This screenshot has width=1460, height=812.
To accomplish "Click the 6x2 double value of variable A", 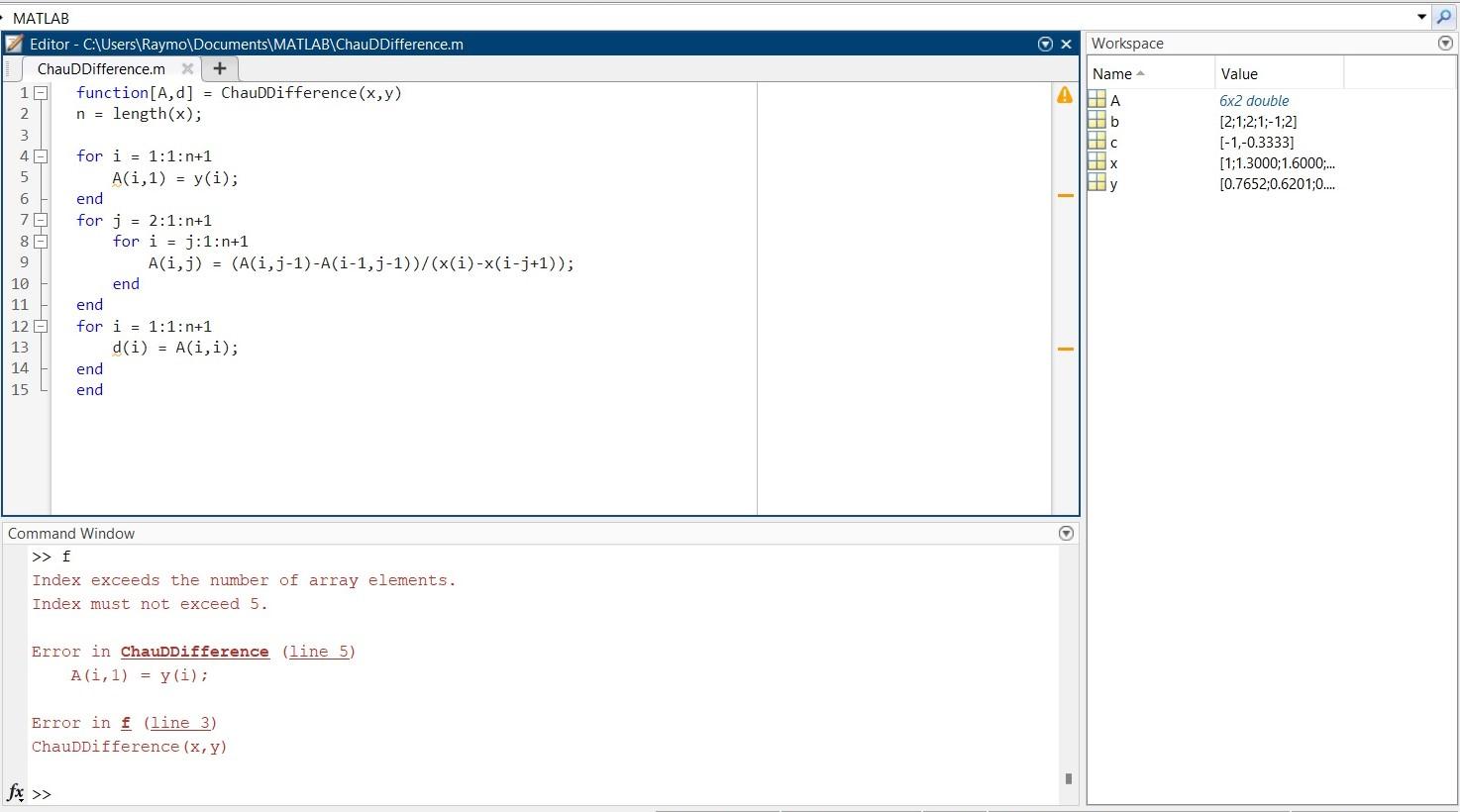I will (1254, 101).
